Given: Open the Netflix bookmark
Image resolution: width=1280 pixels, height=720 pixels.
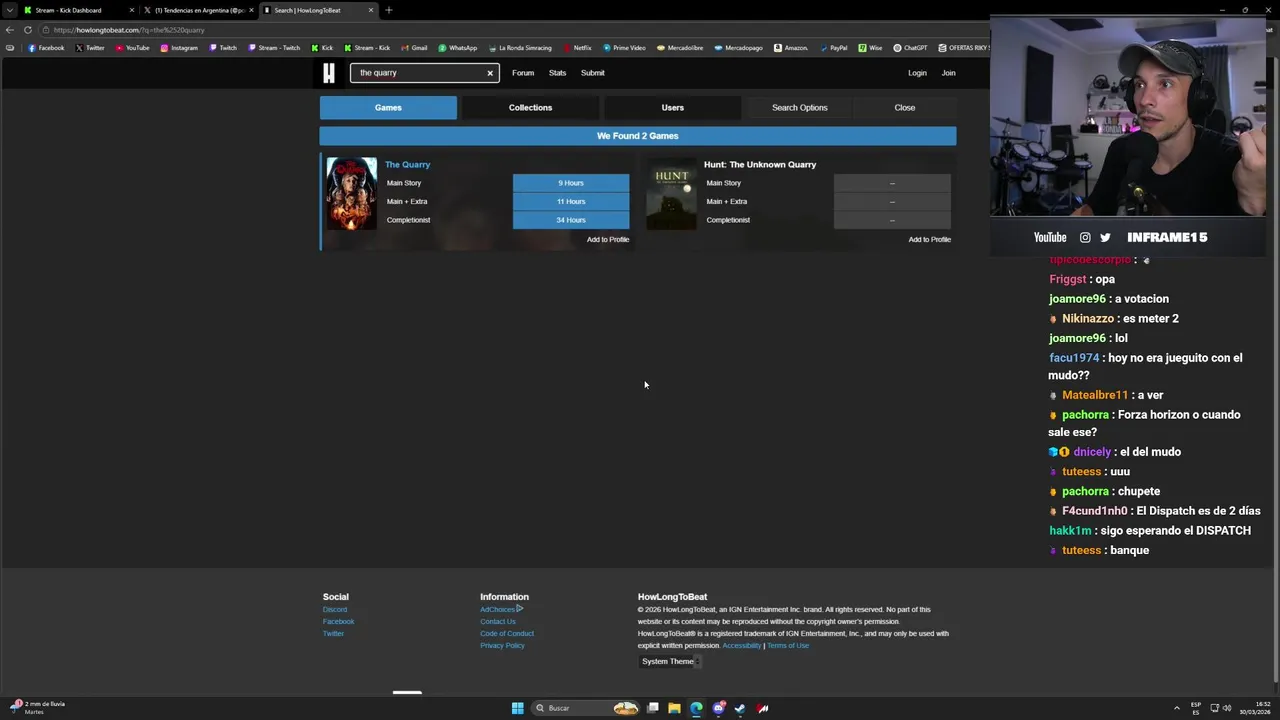Looking at the screenshot, I should pos(577,48).
